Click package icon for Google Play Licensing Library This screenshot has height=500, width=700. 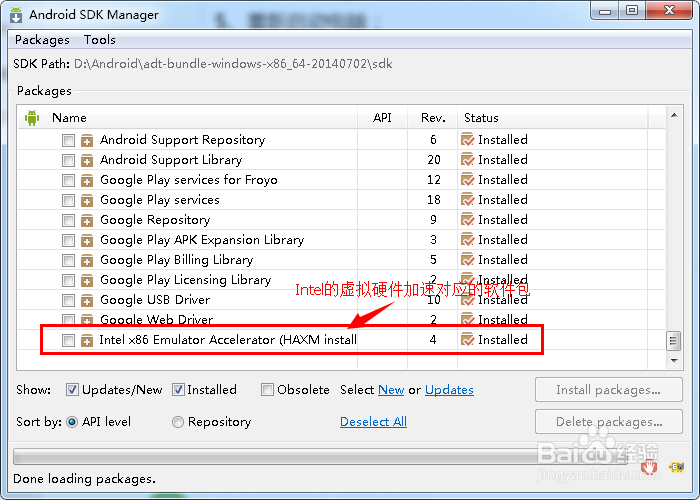pos(87,280)
